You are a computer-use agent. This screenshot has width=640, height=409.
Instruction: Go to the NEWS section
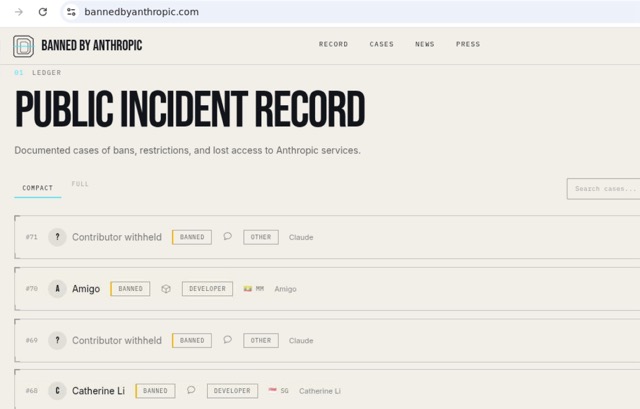[x=425, y=44]
